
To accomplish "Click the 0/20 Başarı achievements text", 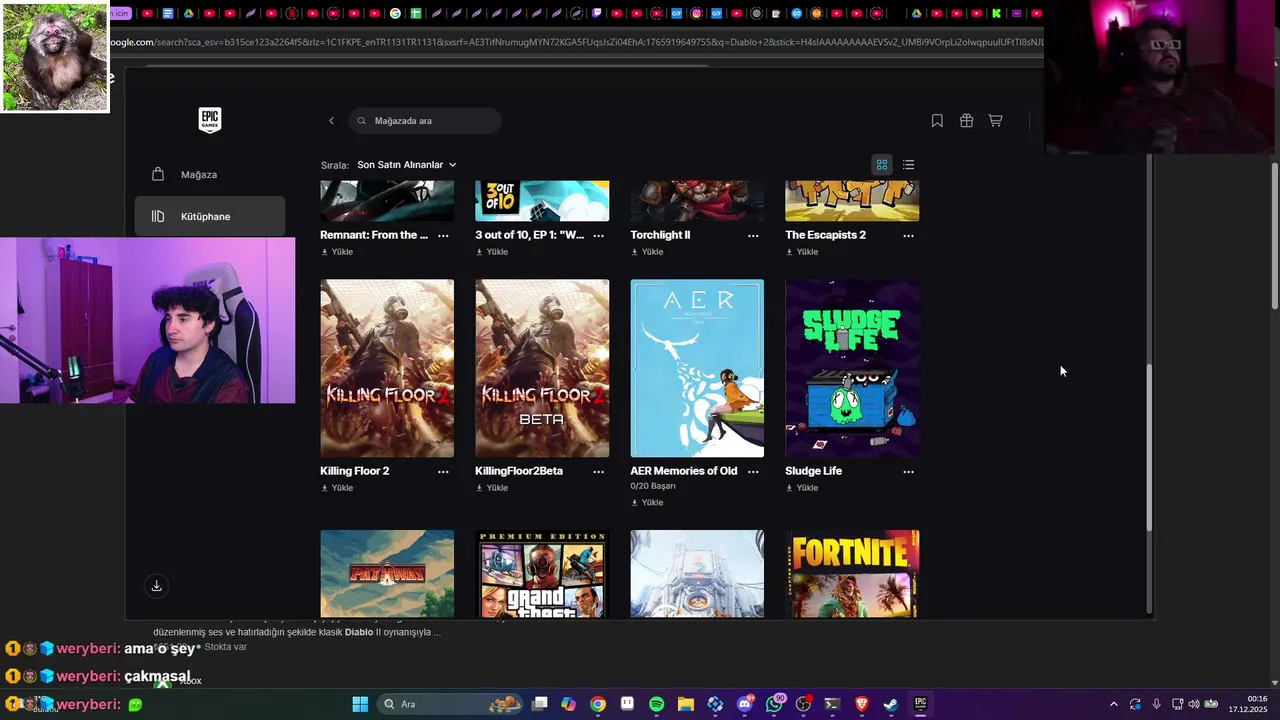I will pyautogui.click(x=653, y=486).
